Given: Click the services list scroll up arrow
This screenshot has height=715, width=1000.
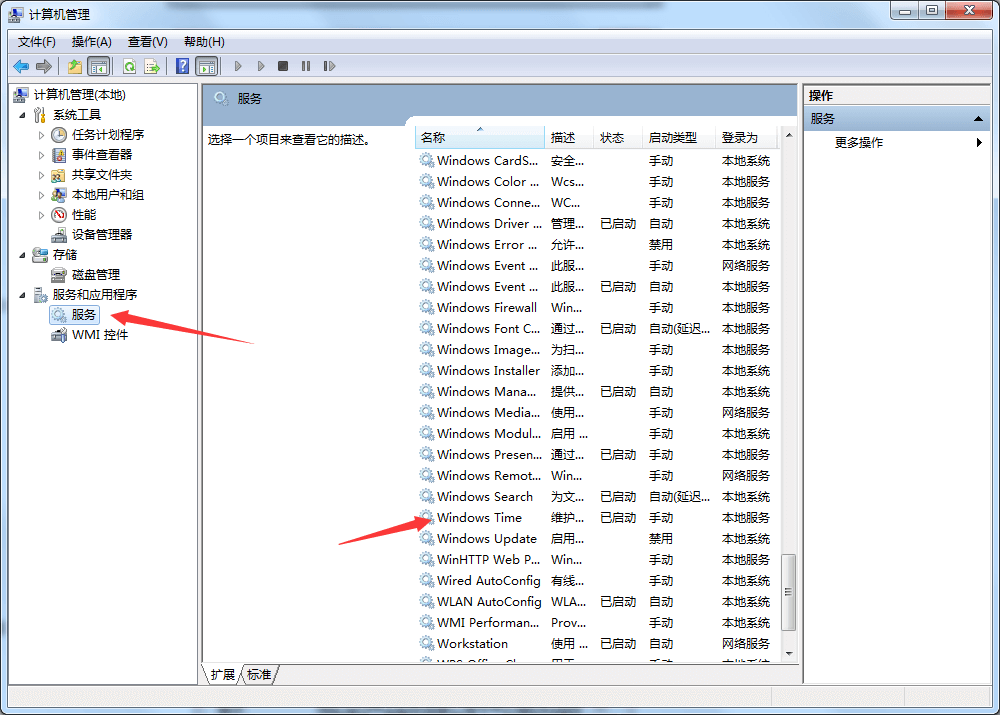Looking at the screenshot, I should [x=789, y=136].
